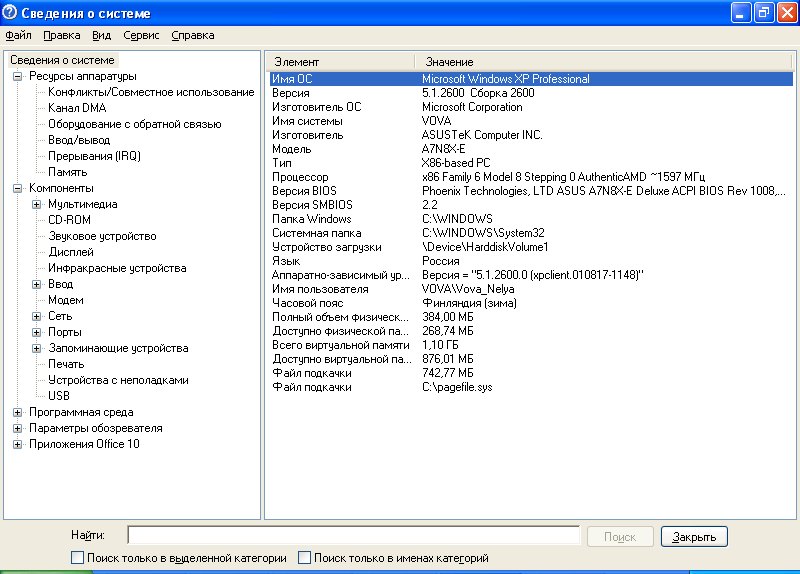Select the Язык row
800x574 pixels.
(531, 261)
